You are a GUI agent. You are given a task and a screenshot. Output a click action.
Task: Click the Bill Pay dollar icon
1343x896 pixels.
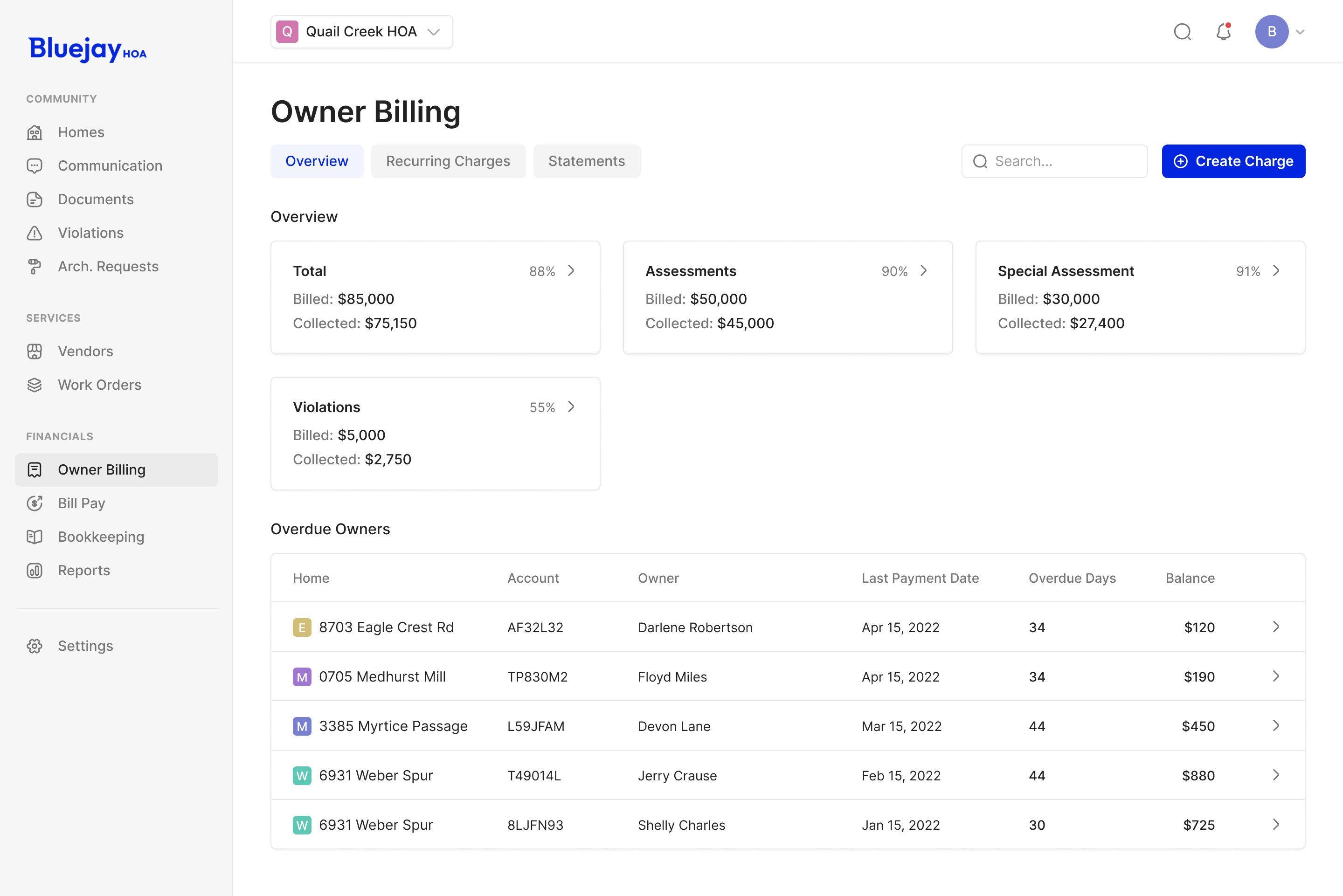[35, 503]
